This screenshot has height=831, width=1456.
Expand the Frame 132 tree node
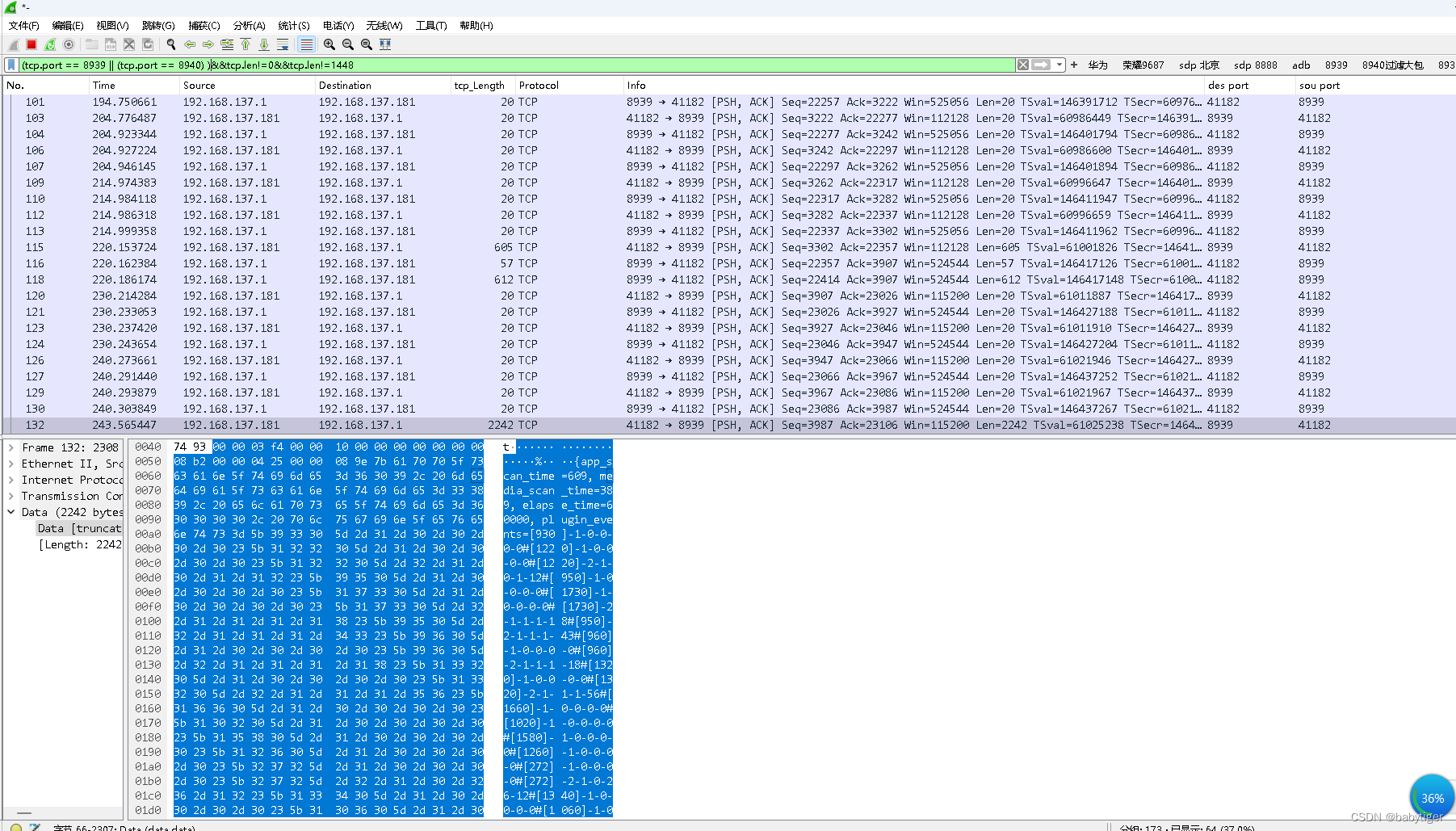click(10, 447)
